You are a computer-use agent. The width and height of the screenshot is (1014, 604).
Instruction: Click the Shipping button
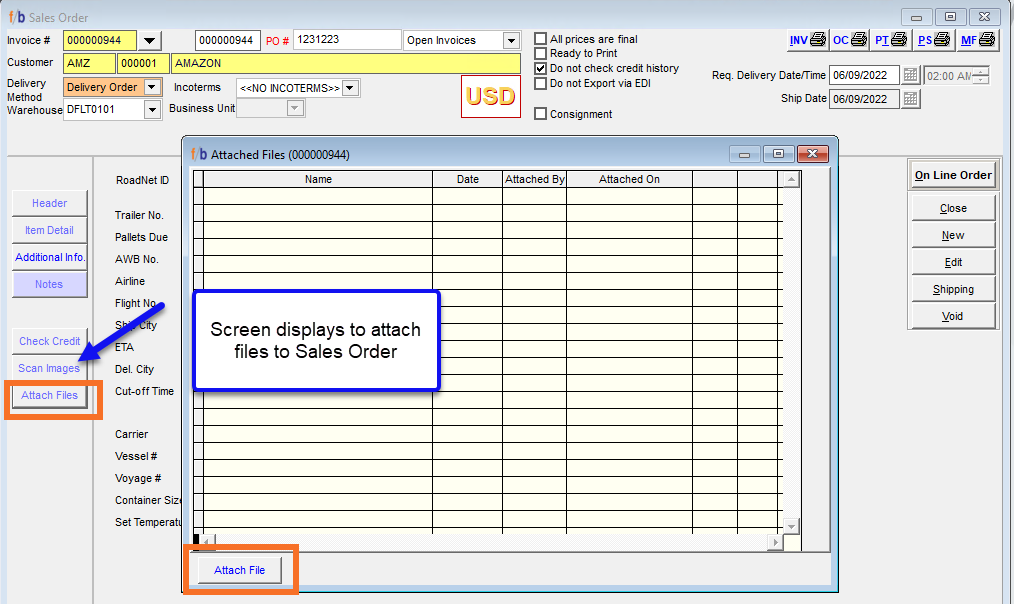tap(953, 289)
